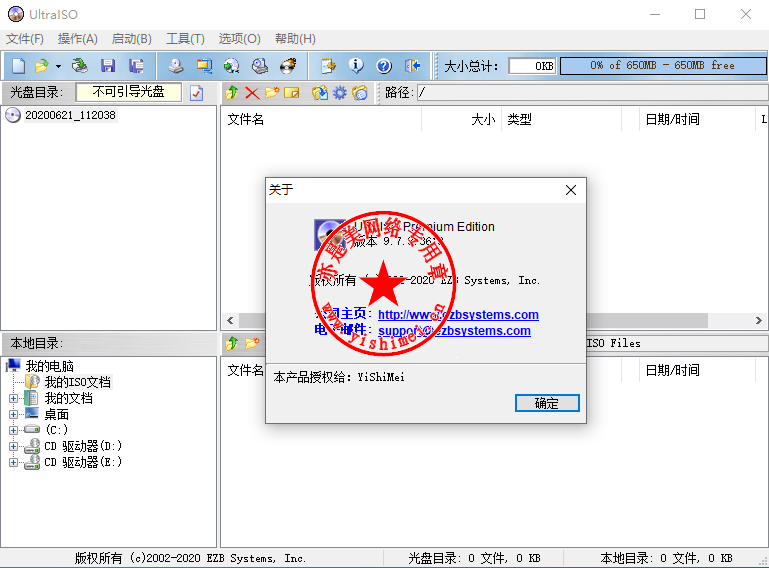This screenshot has height=568, width=769.
Task: Click the Open file folder icon
Action: coord(41,66)
